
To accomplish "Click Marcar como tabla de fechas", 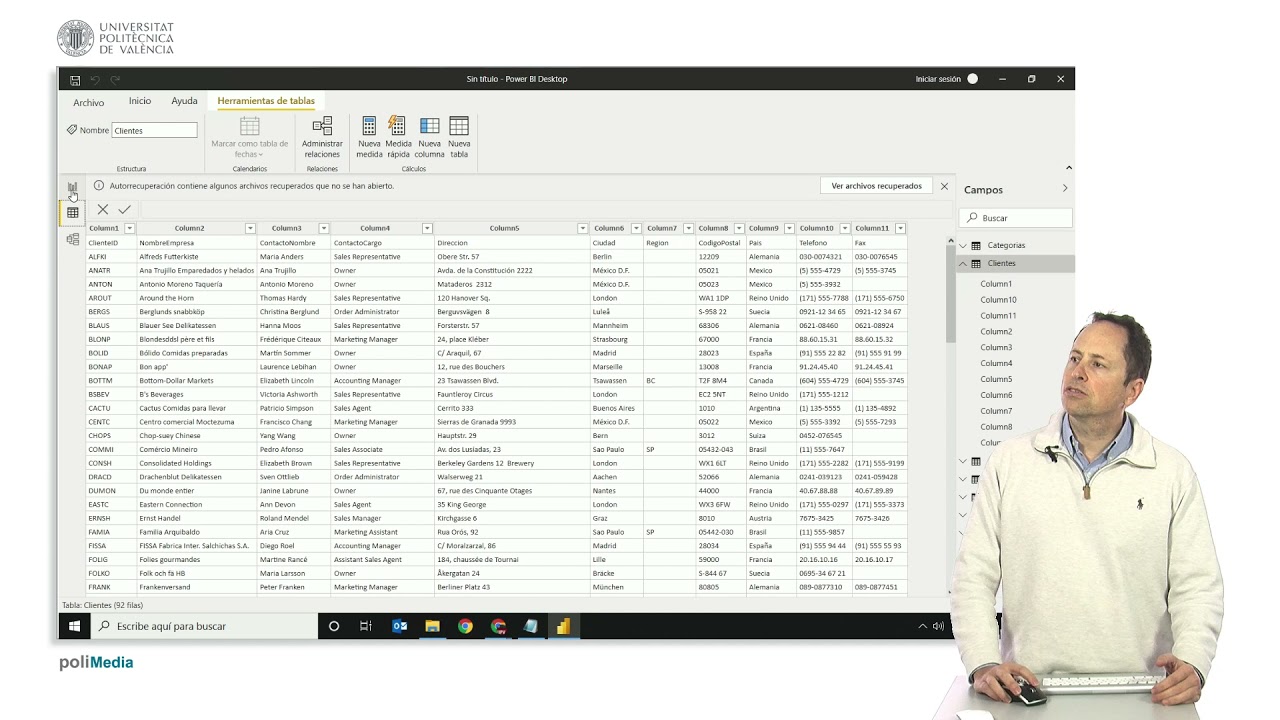I will pyautogui.click(x=250, y=137).
